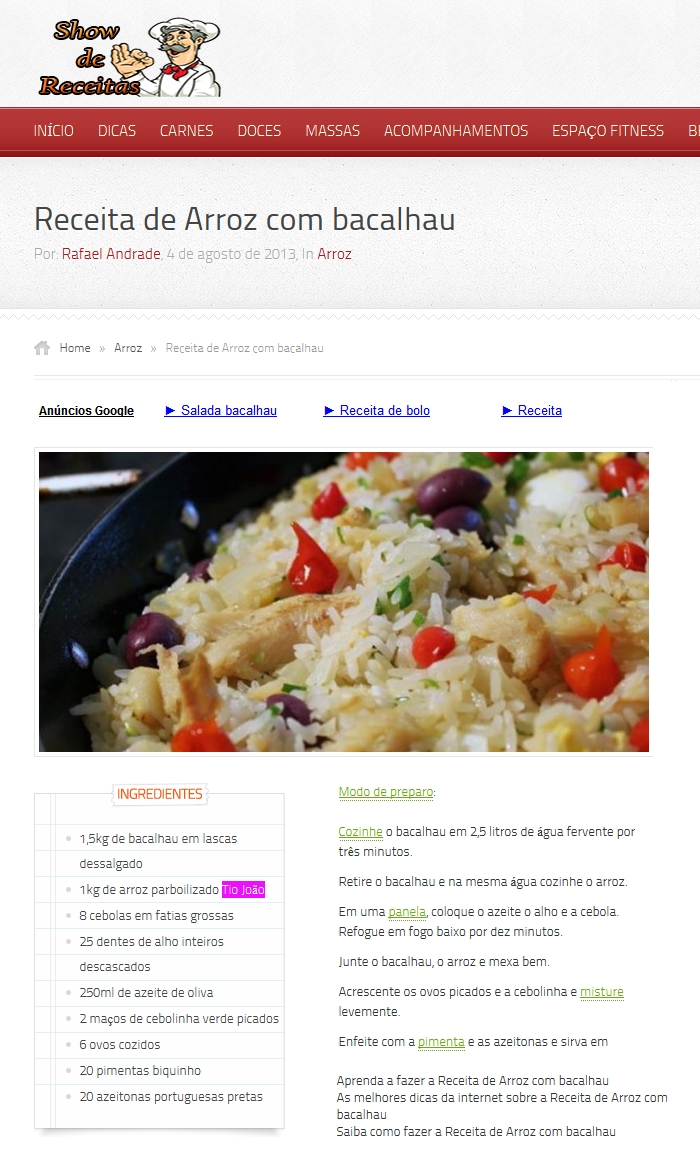Image resolution: width=700 pixels, height=1169 pixels.
Task: Open the Receita de bolo ad link
Action: [x=376, y=410]
